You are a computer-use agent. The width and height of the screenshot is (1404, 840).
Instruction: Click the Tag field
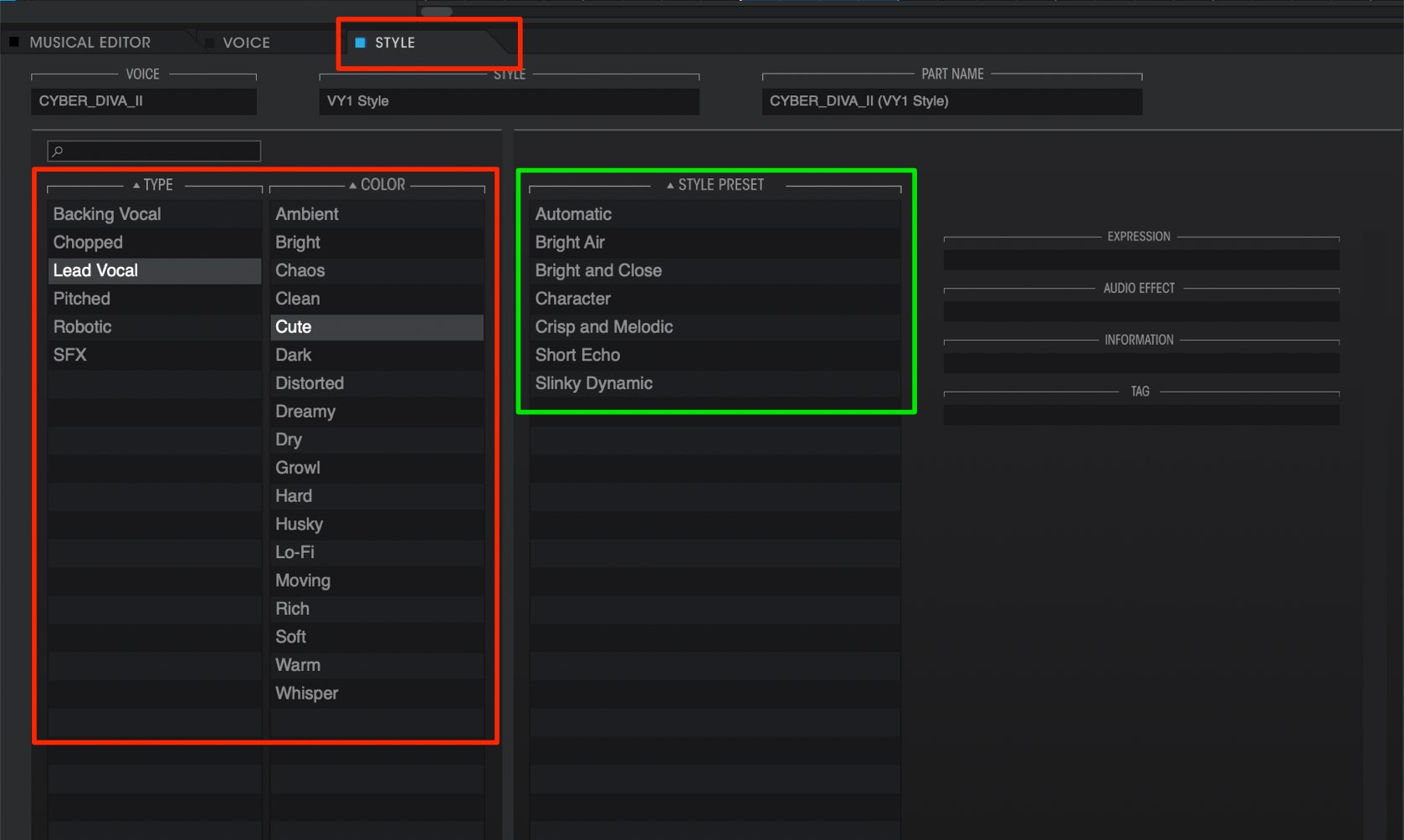[1141, 415]
